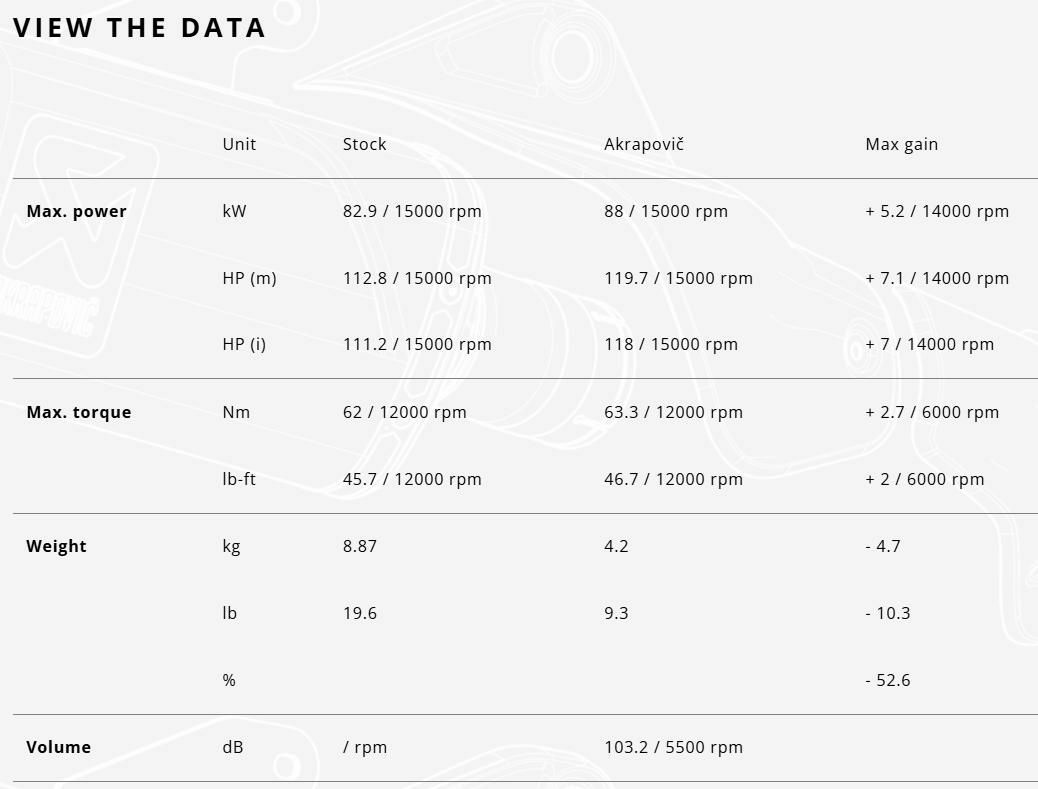Viewport: 1038px width, 789px height.
Task: Click the Unit column header
Action: (239, 144)
